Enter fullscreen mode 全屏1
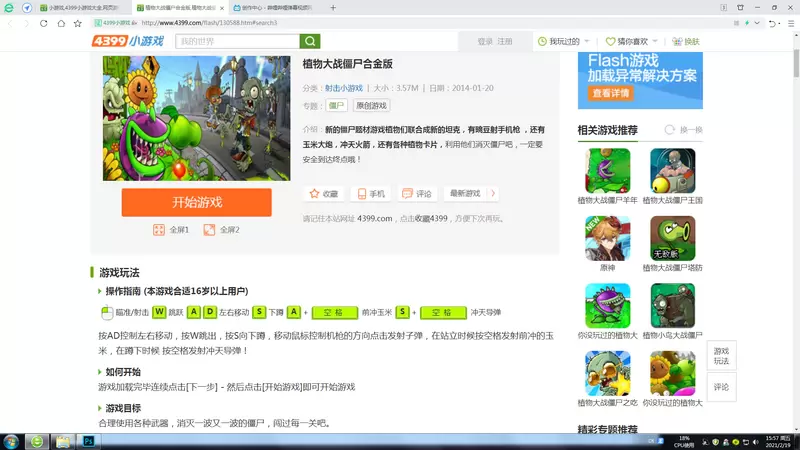800x450 pixels. click(x=171, y=230)
